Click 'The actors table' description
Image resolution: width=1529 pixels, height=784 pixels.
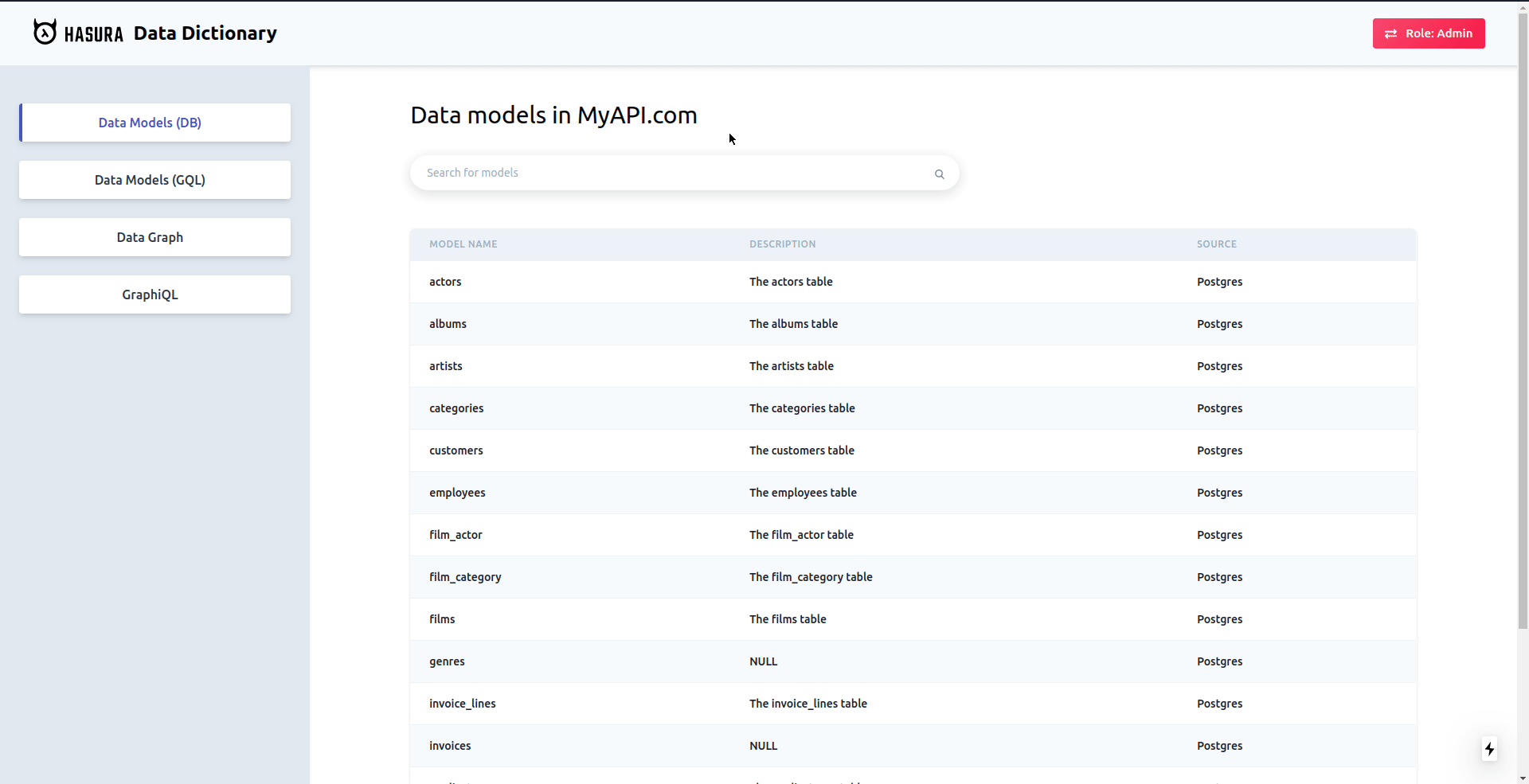pyautogui.click(x=791, y=282)
